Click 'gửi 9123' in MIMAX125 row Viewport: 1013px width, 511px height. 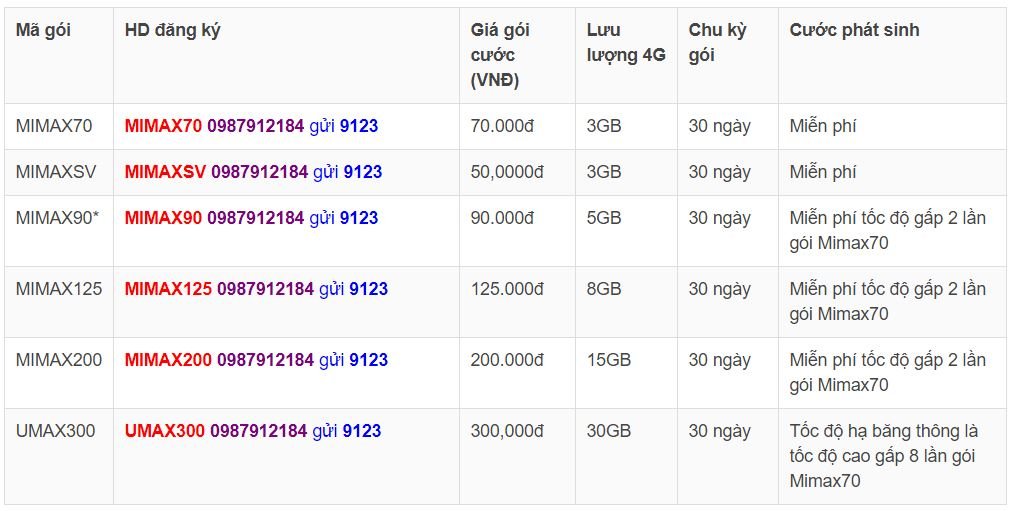point(353,289)
